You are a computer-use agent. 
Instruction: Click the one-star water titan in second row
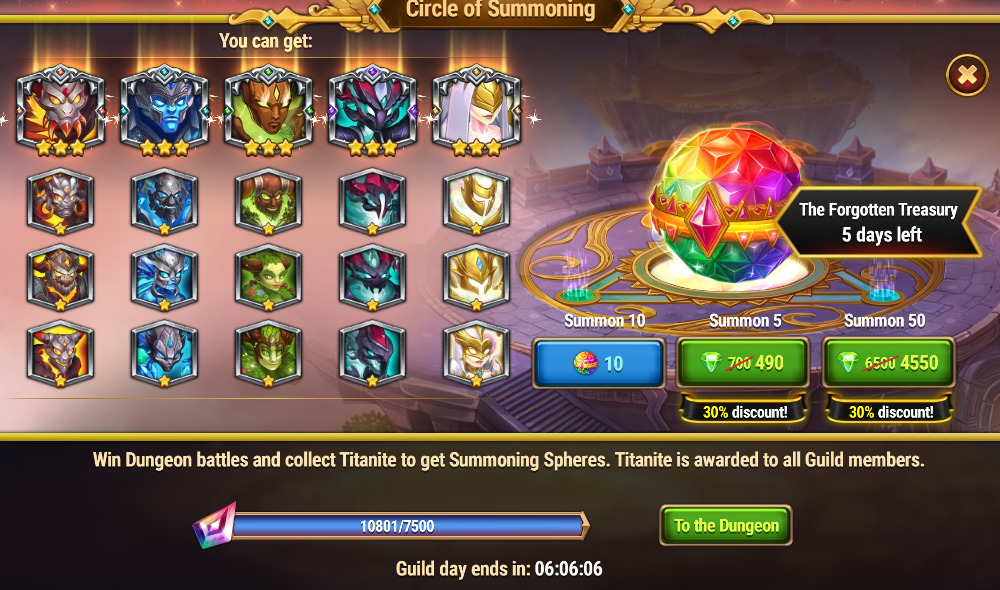[x=165, y=202]
